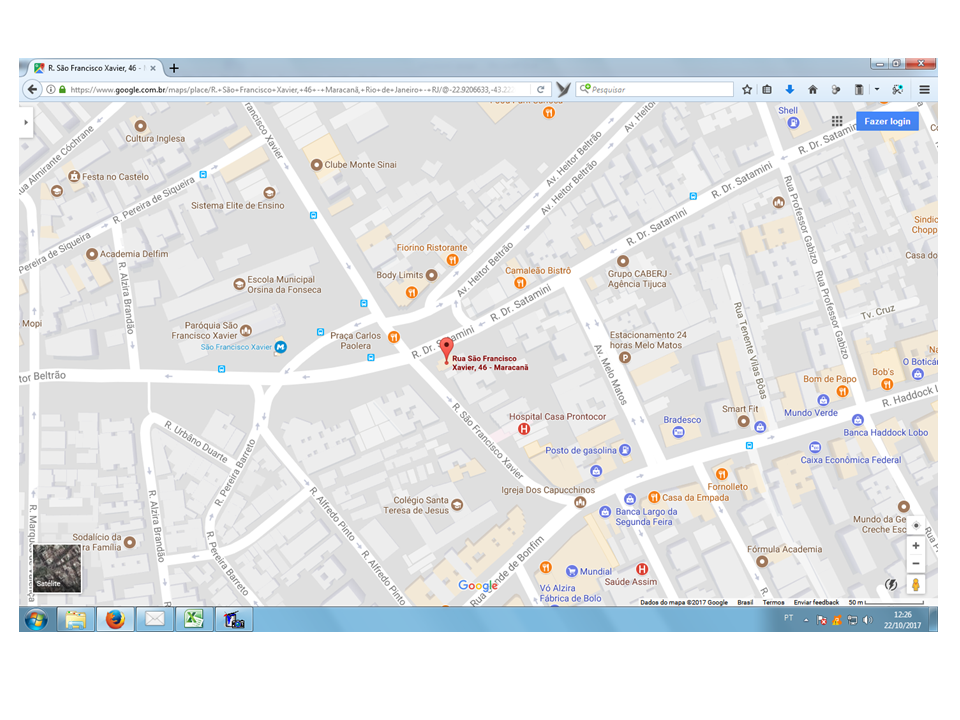Open the Windows Start button
Viewport: 960px width, 720px height.
click(x=36, y=620)
